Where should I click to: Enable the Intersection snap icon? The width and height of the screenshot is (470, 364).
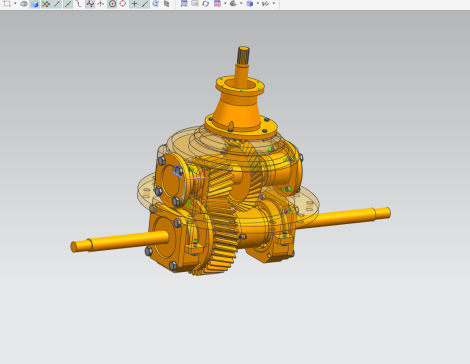pyautogui.click(x=100, y=4)
